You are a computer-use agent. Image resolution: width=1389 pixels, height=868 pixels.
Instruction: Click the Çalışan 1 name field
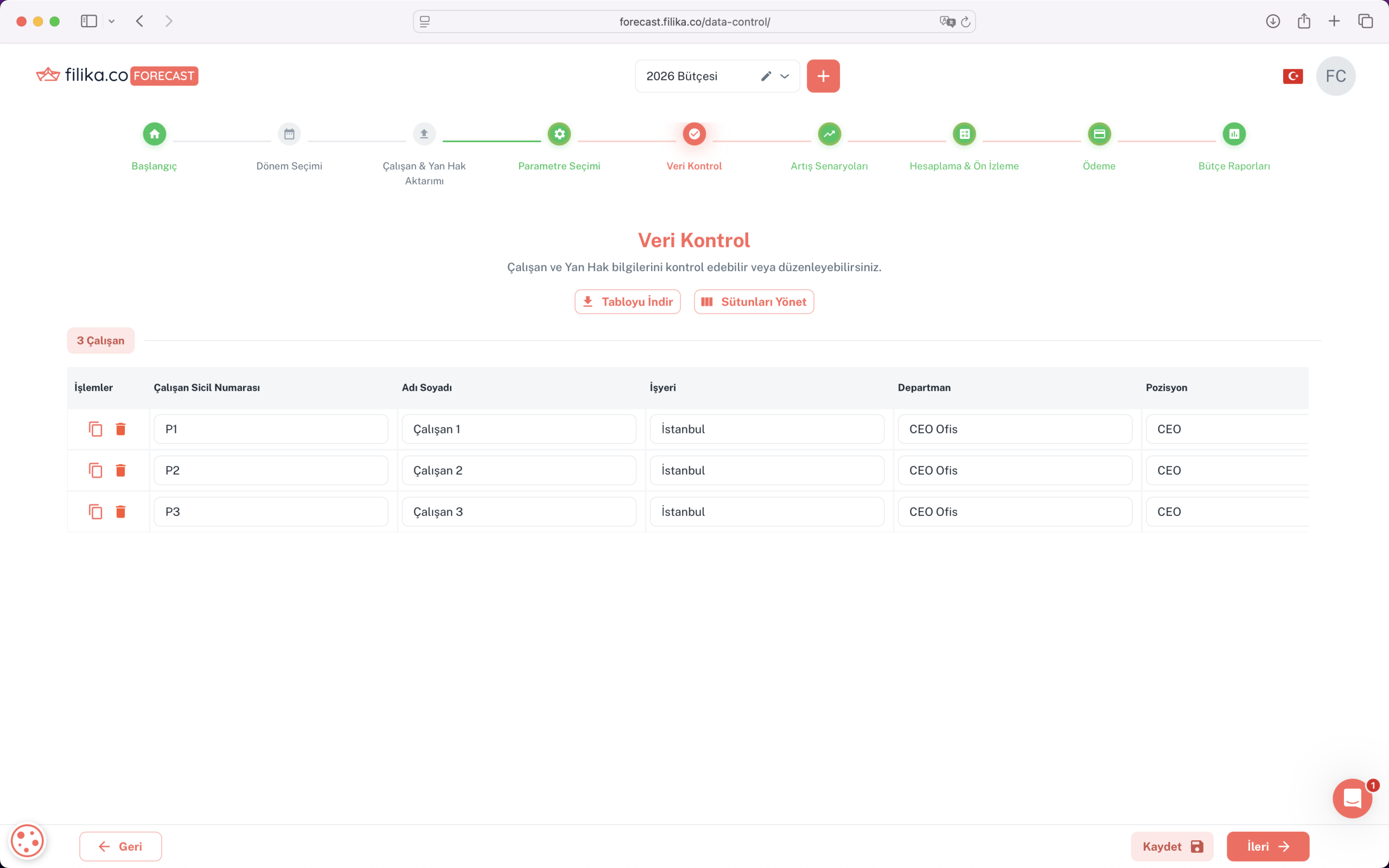click(x=518, y=429)
